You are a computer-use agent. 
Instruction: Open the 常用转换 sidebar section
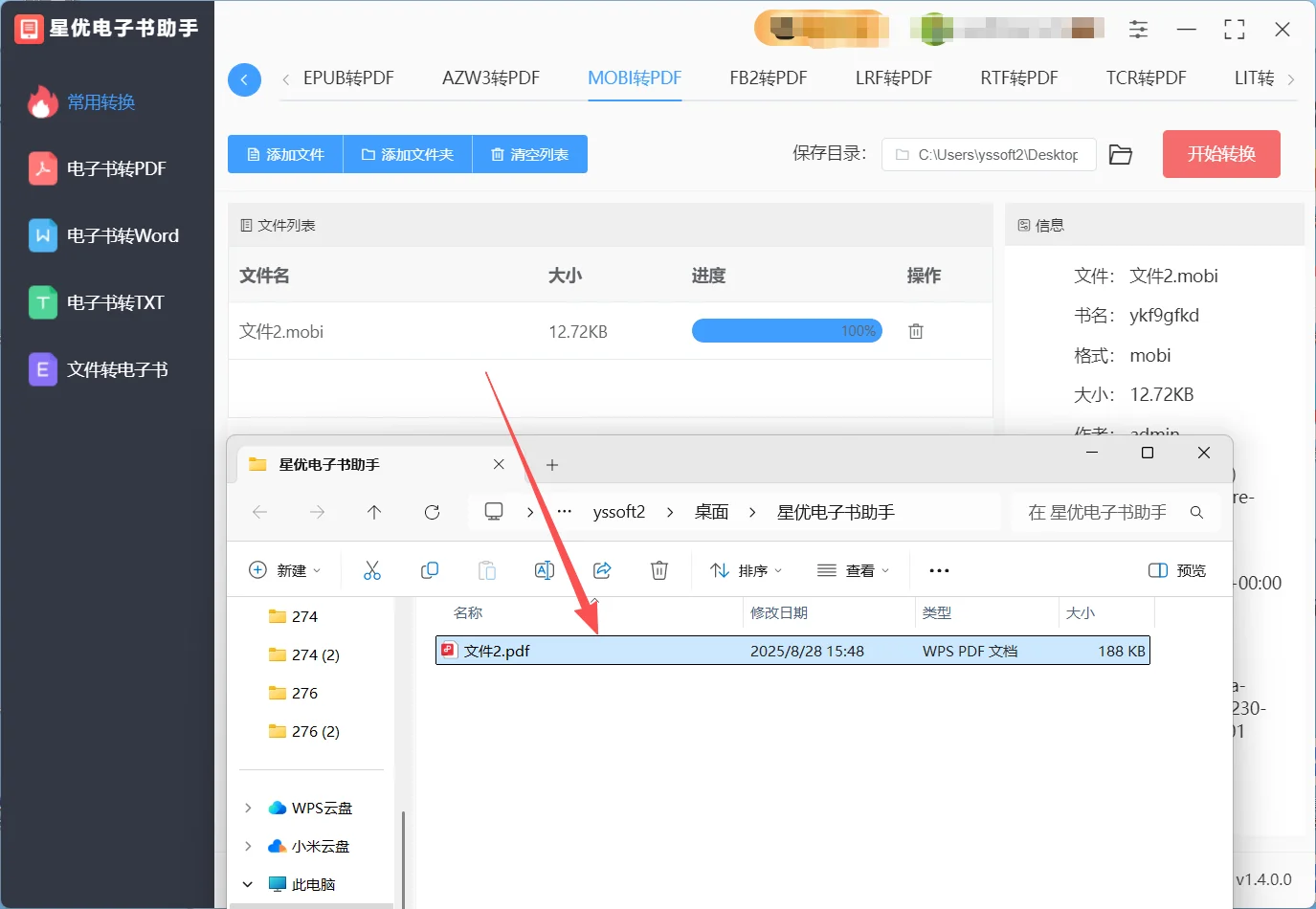[x=82, y=102]
